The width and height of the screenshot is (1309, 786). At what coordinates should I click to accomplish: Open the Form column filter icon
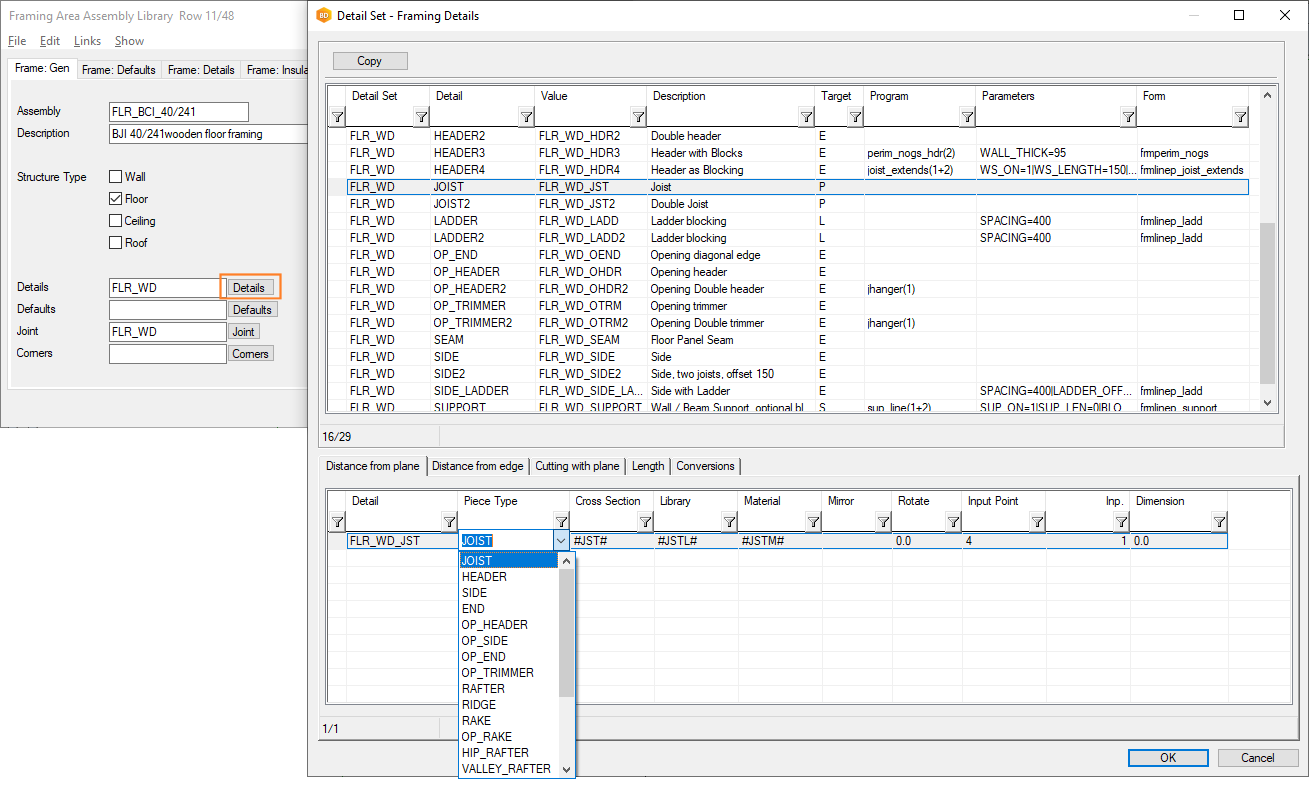click(1240, 117)
